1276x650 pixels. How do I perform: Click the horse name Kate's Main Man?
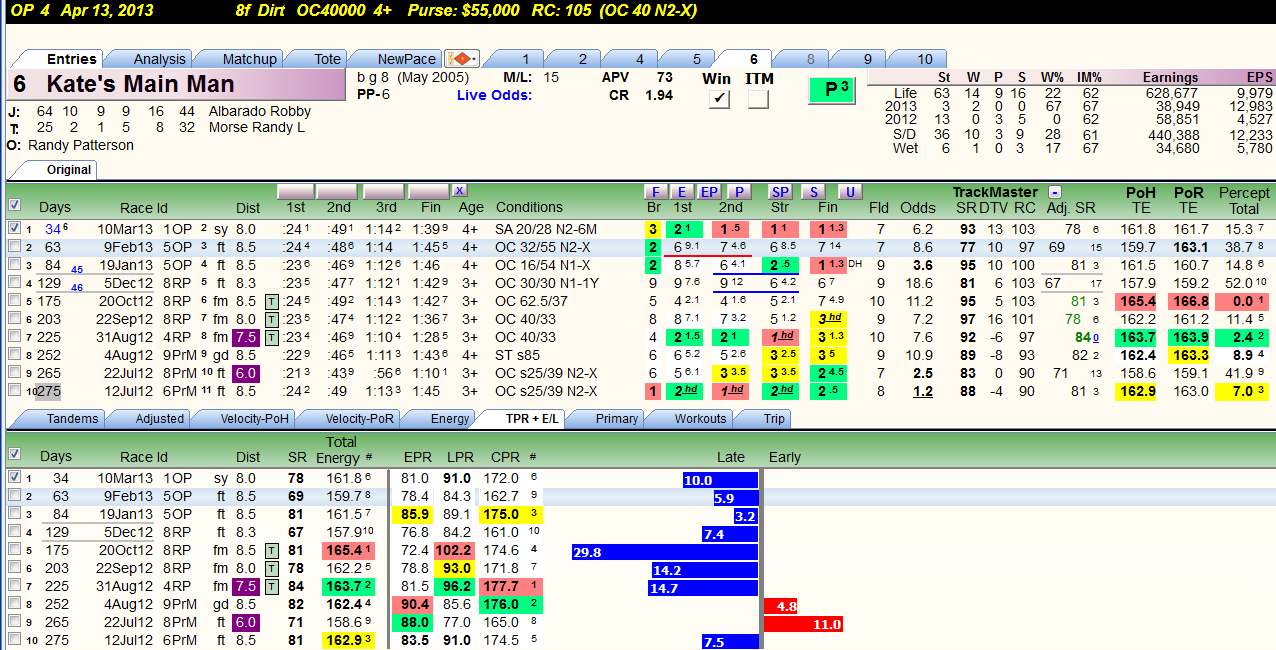(x=140, y=84)
